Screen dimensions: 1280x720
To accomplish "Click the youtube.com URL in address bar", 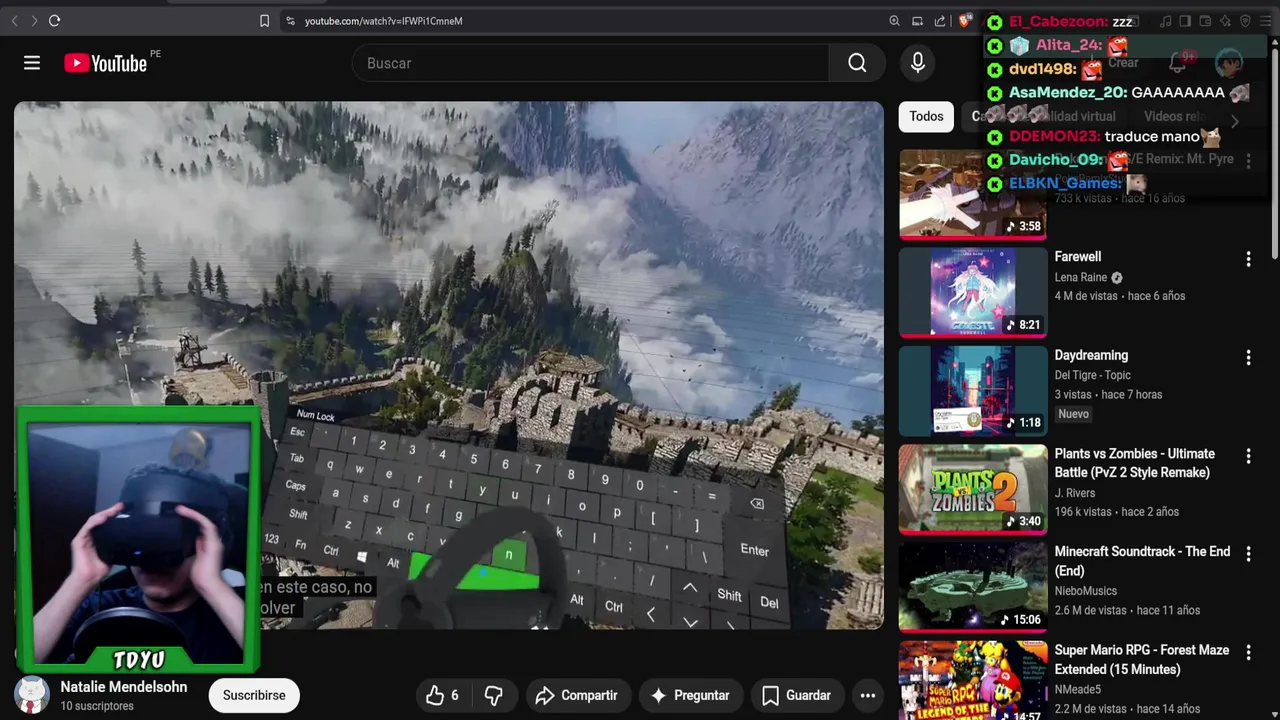I will 384,21.
